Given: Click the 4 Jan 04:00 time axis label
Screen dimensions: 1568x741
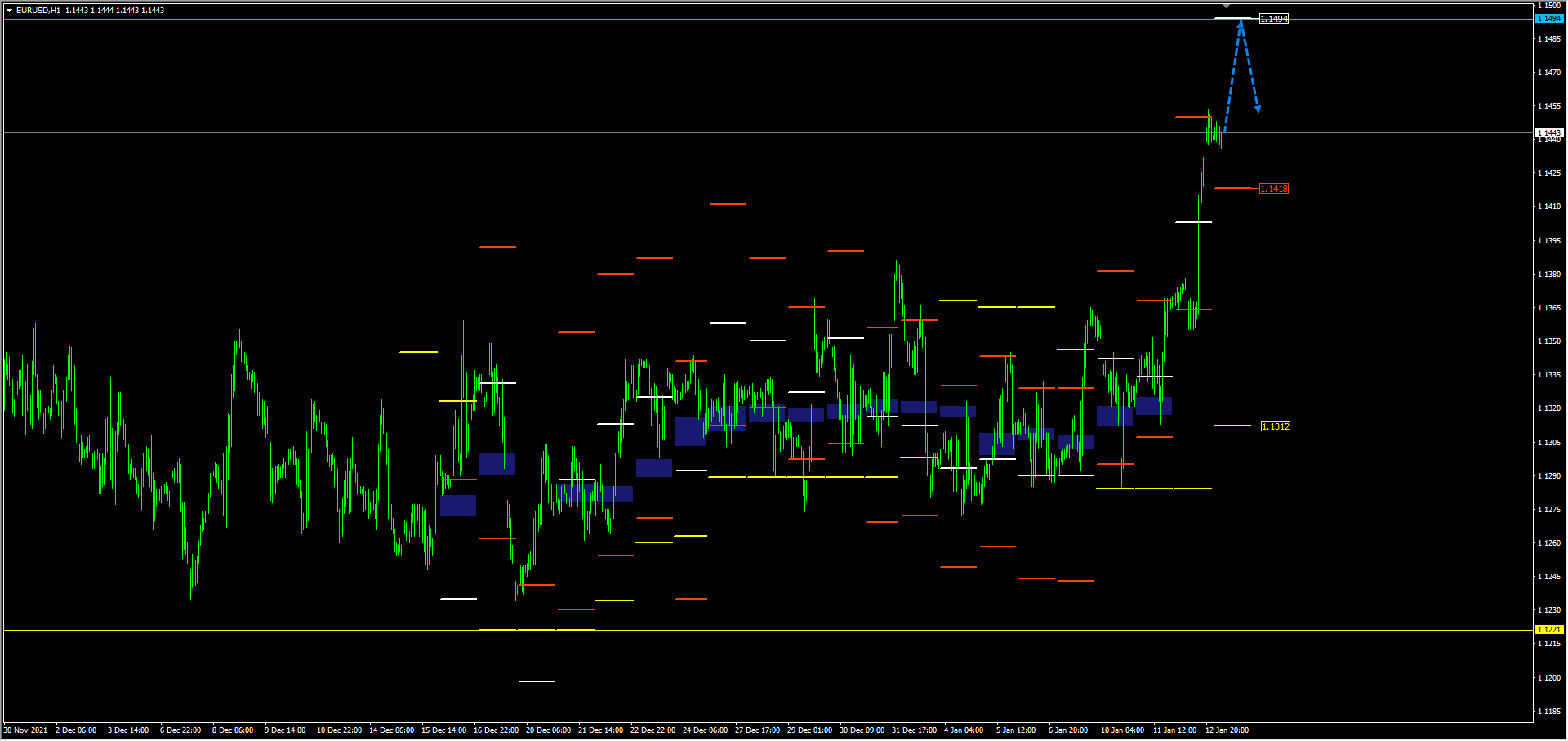Looking at the screenshot, I should [964, 730].
